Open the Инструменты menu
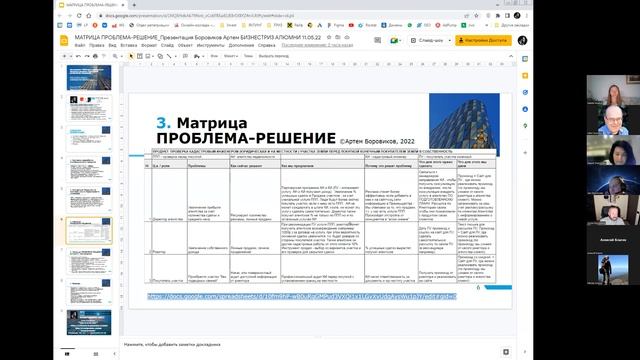This screenshot has width=640, height=360. click(x=210, y=45)
